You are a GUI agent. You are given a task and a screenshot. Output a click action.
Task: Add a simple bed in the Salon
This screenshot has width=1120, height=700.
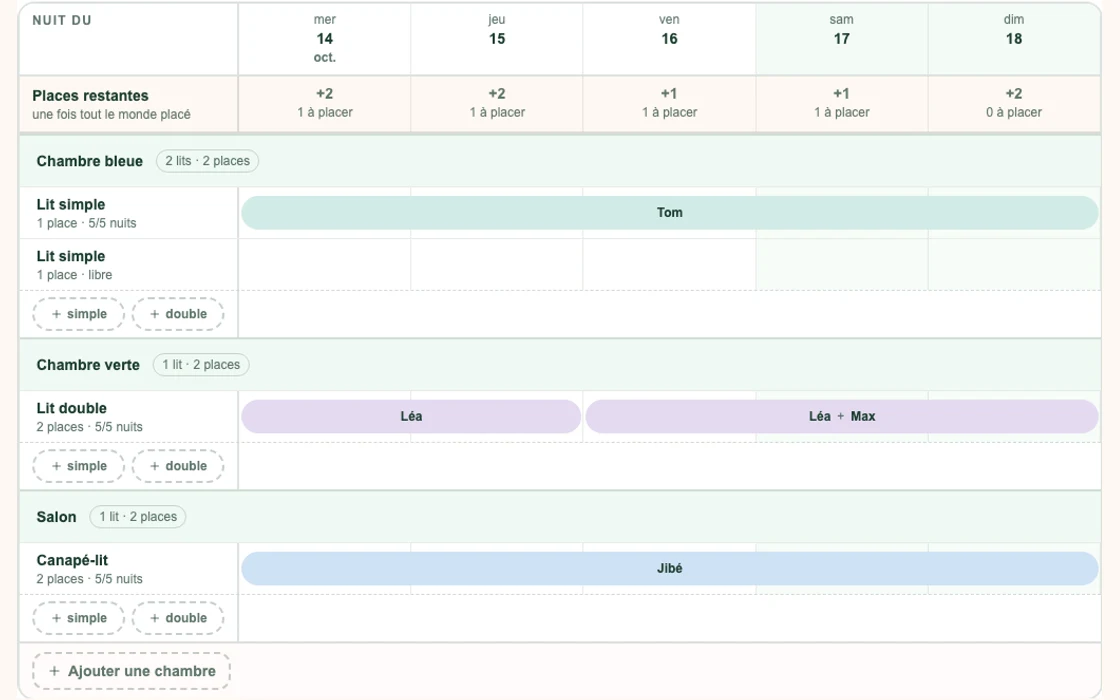pos(79,619)
